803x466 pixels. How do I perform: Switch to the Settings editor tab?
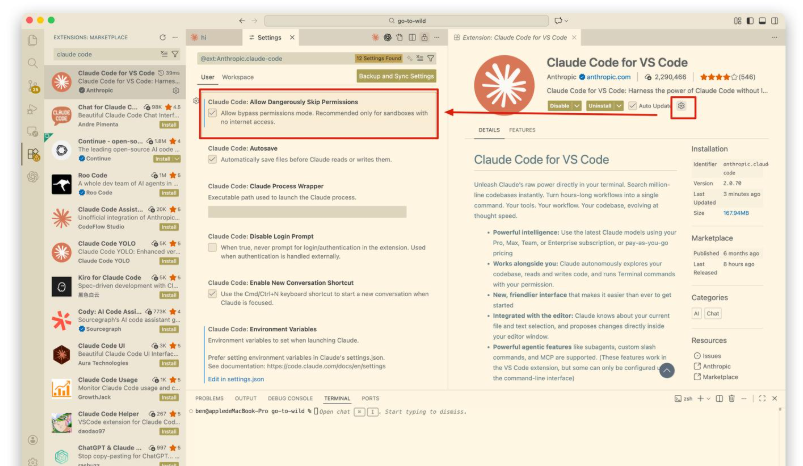coord(269,37)
